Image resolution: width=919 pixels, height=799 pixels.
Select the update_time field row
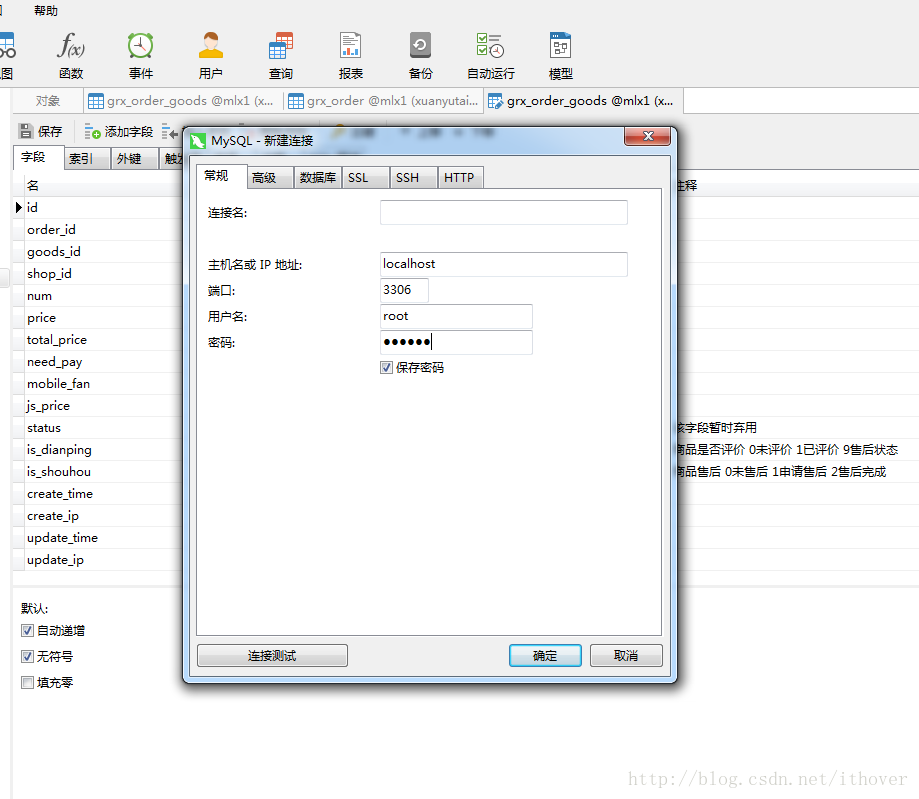point(98,538)
